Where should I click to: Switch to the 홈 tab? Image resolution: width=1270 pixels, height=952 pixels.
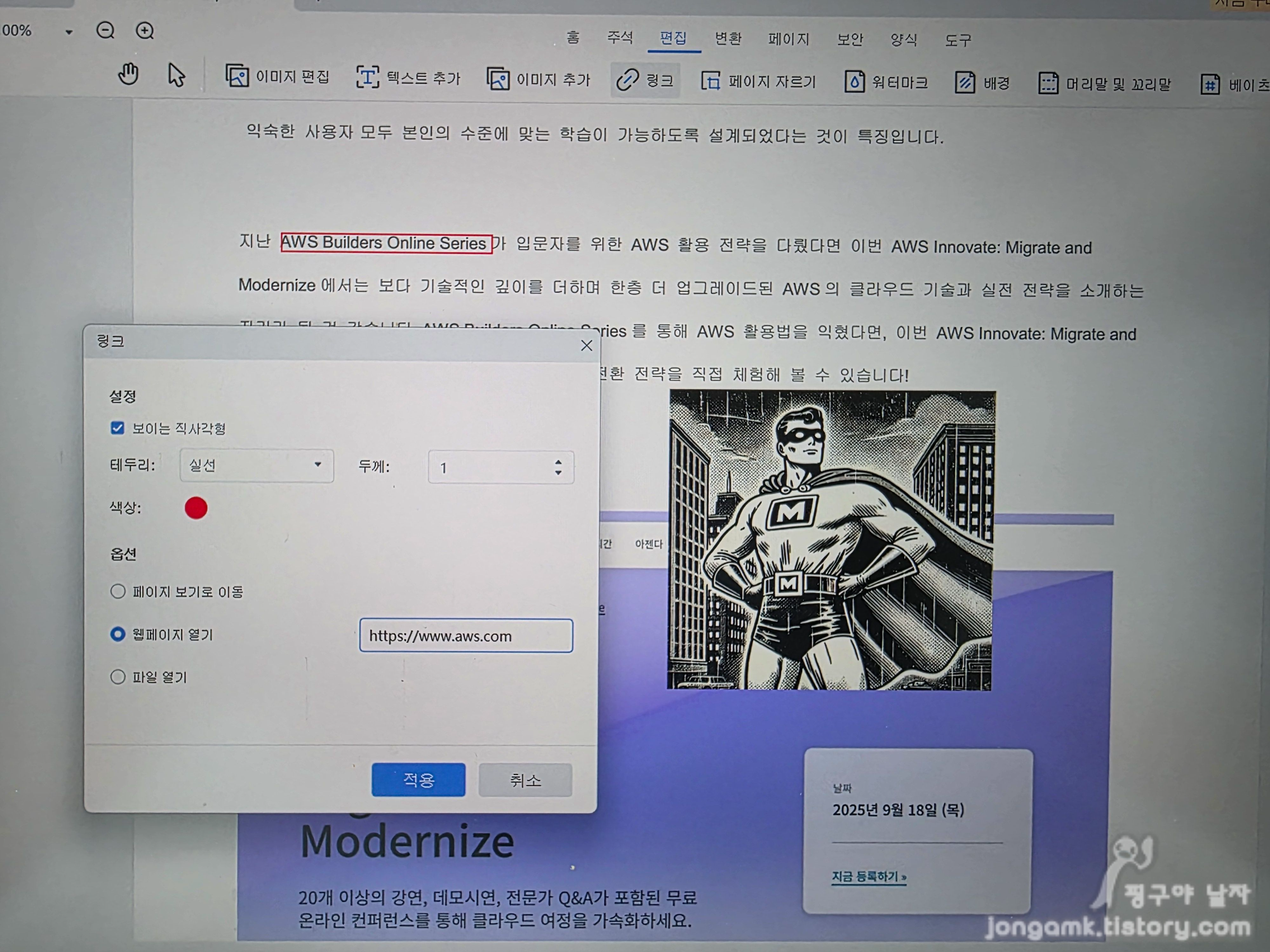click(x=573, y=38)
